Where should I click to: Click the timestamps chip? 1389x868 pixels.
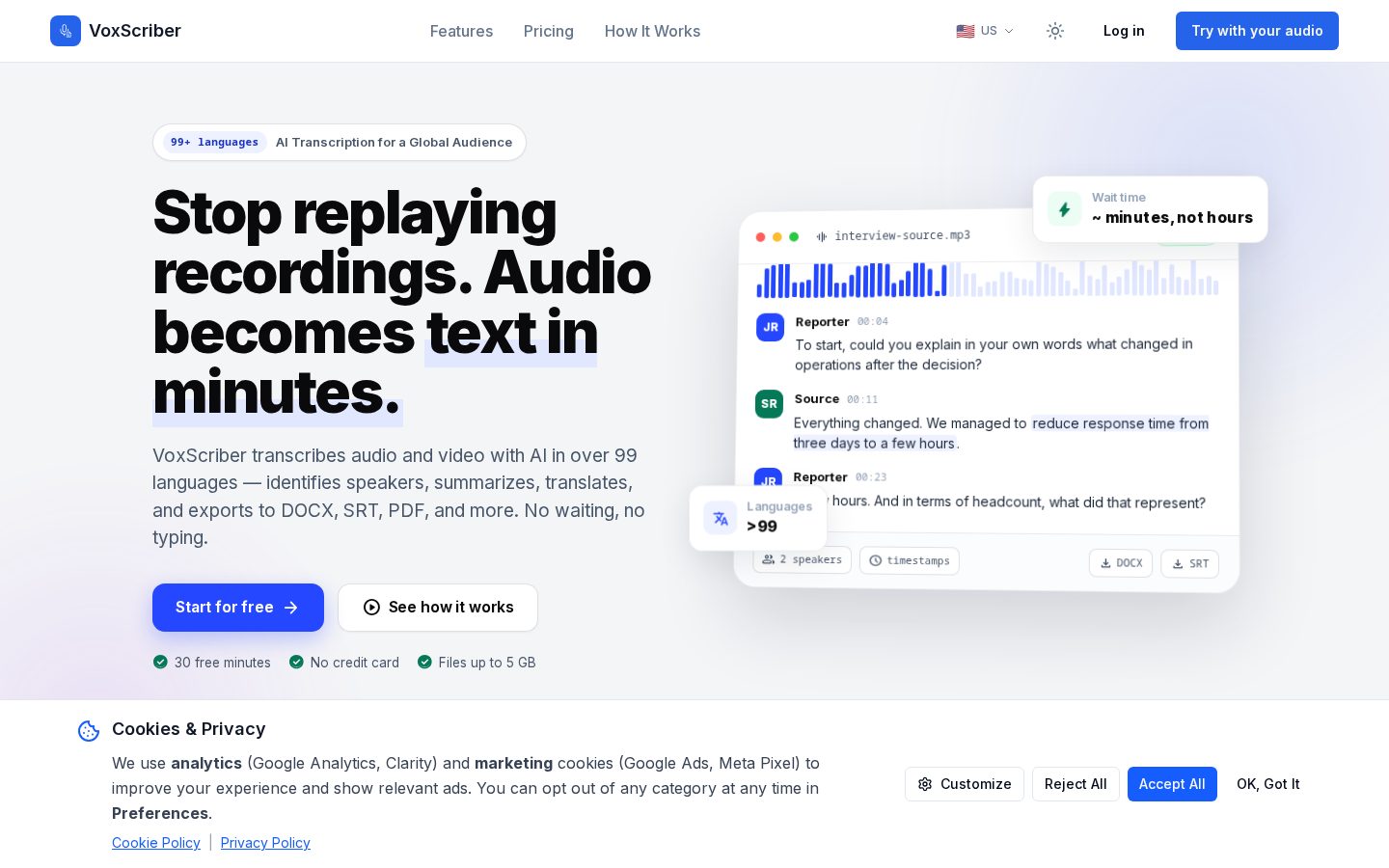[910, 560]
